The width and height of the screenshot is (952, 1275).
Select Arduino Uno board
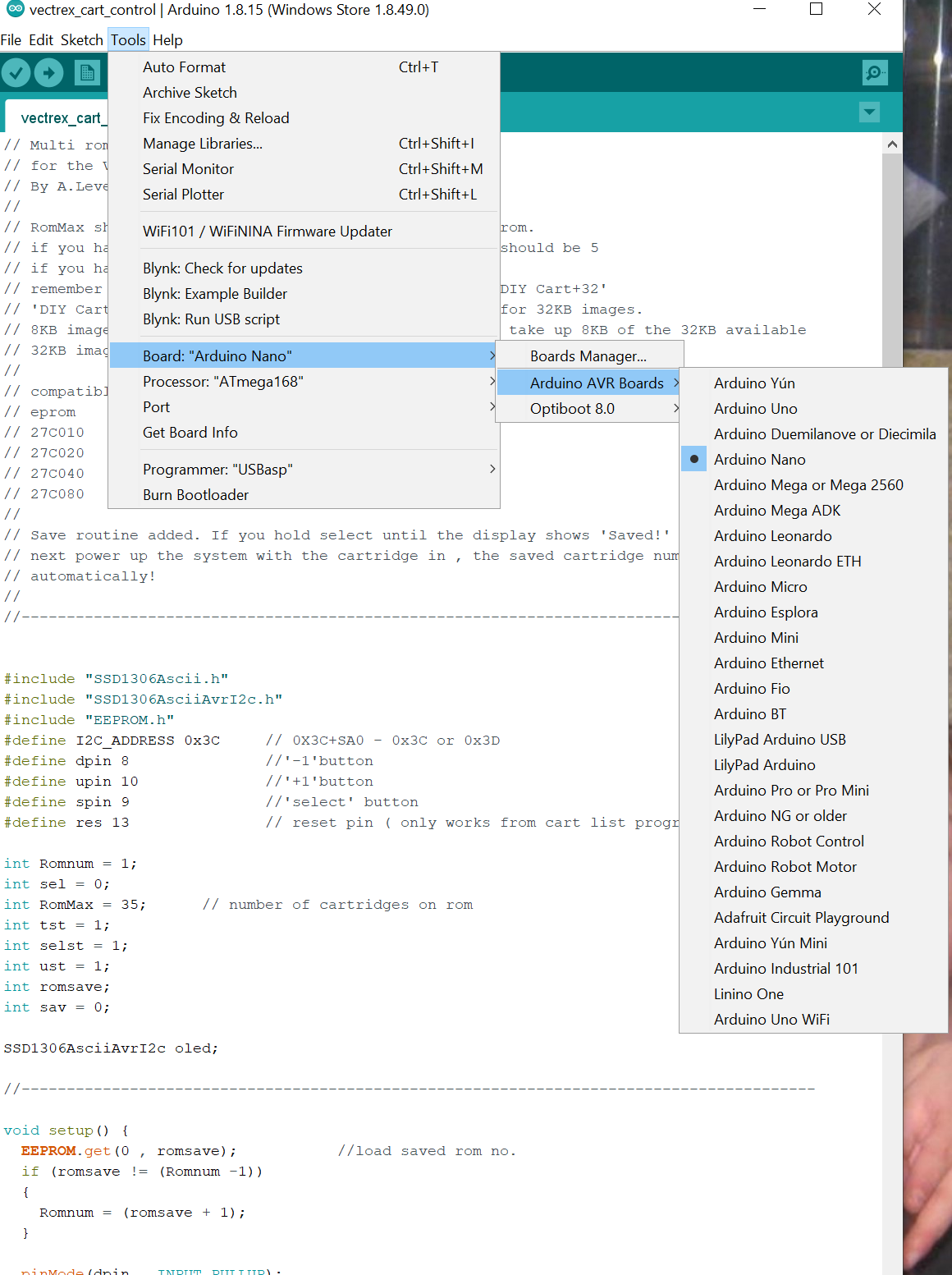tap(814, 409)
